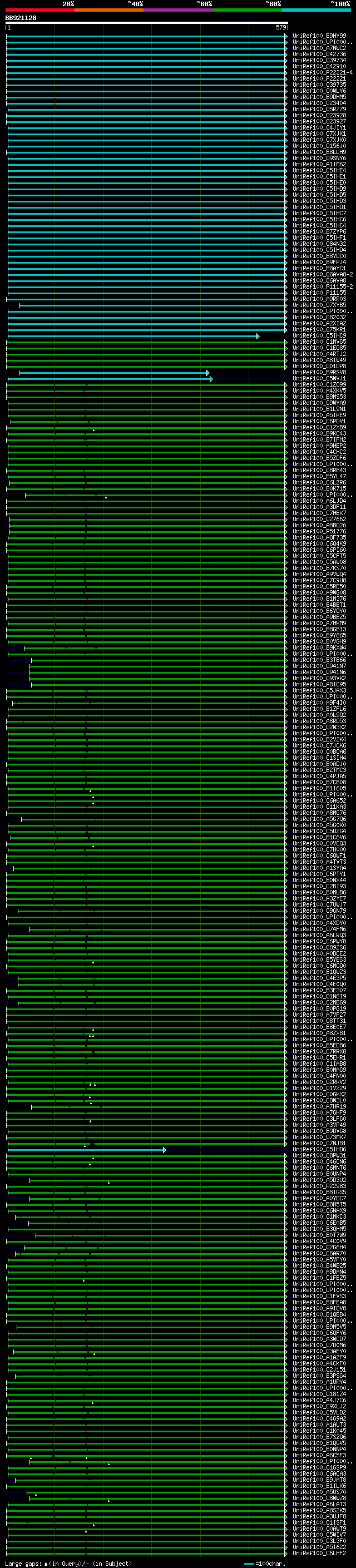The width and height of the screenshot is (356, 1568).
Task: Open hit UniRef100_B9Y865
Action: pyautogui.click(x=319, y=635)
